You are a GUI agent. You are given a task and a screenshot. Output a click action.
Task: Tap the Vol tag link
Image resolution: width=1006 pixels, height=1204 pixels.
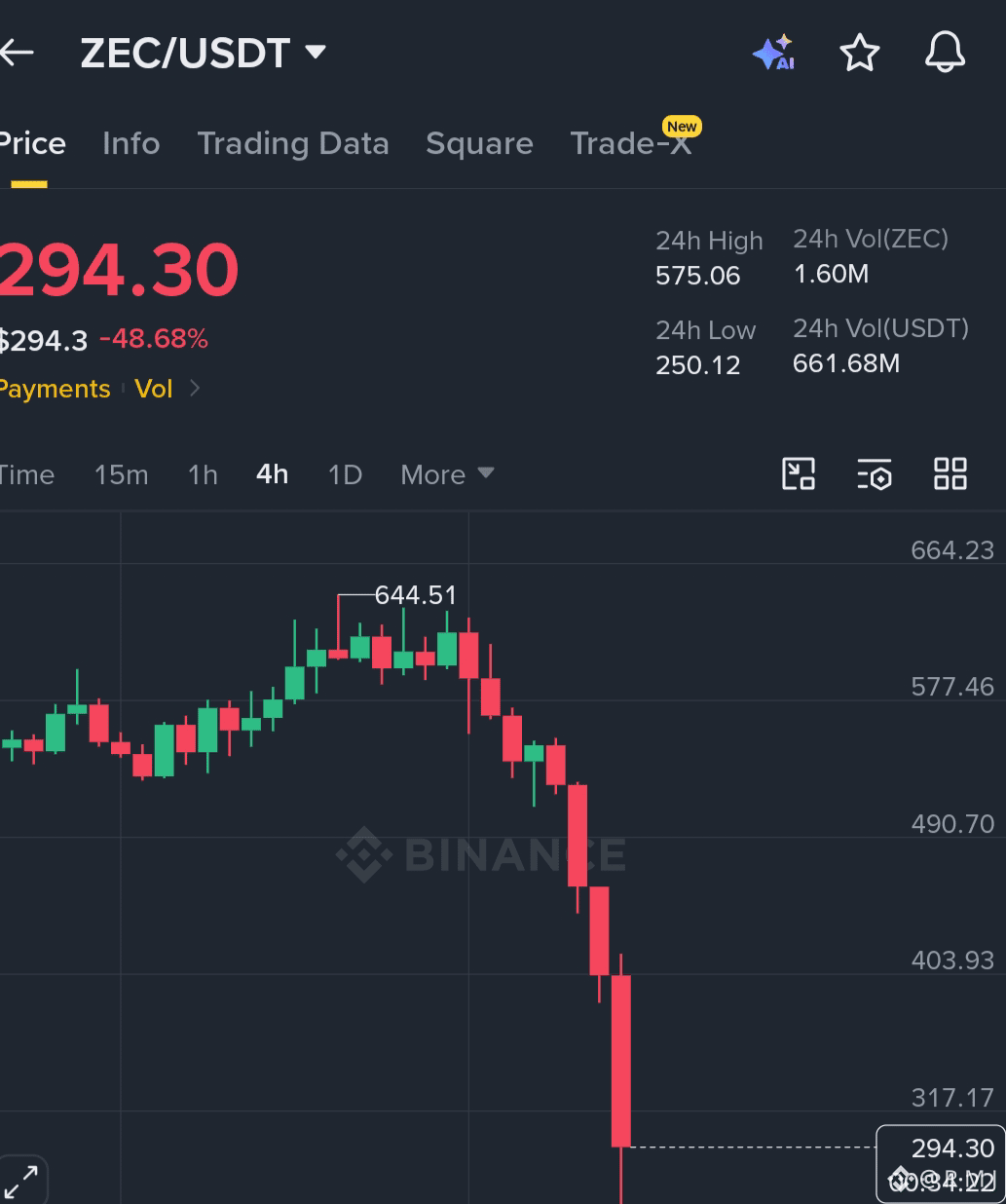pyautogui.click(x=153, y=389)
